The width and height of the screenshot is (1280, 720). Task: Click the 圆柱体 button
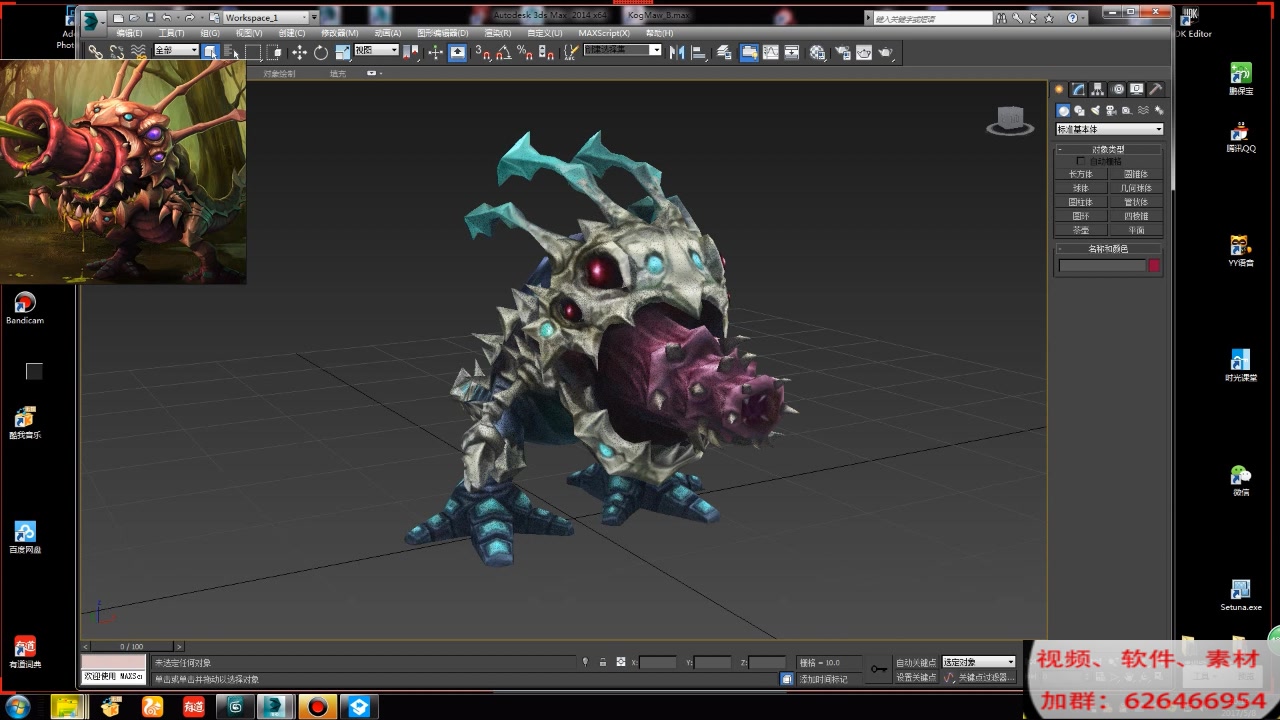tap(1081, 202)
